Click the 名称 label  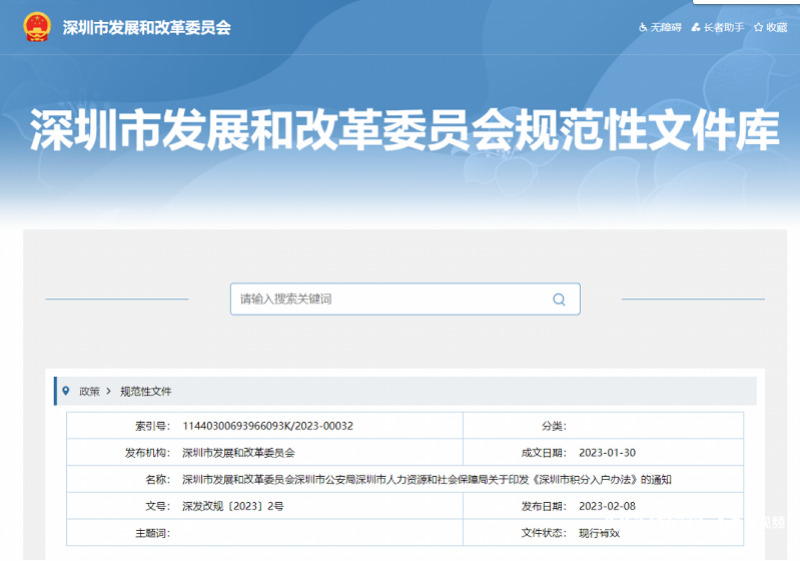point(158,479)
